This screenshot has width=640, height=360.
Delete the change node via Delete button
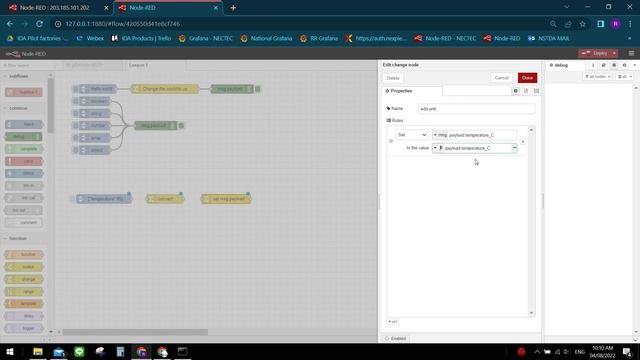pos(393,78)
